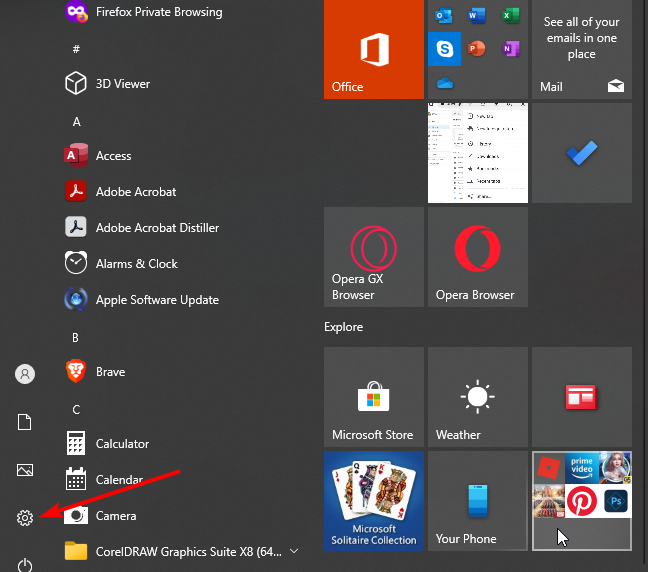Jump to letter A section header
Screen dimensions: 648x572
click(x=76, y=122)
